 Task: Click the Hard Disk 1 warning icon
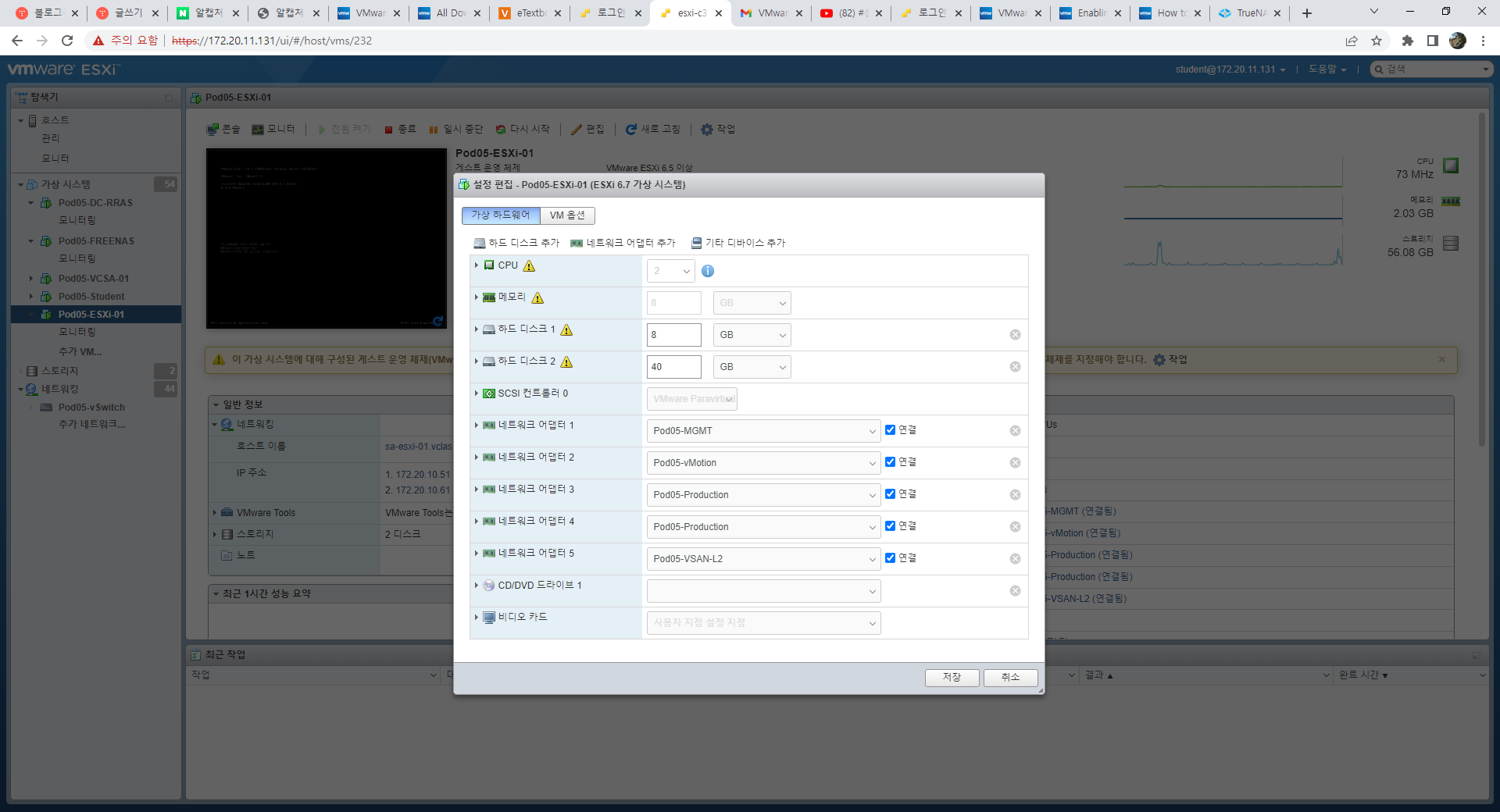567,330
